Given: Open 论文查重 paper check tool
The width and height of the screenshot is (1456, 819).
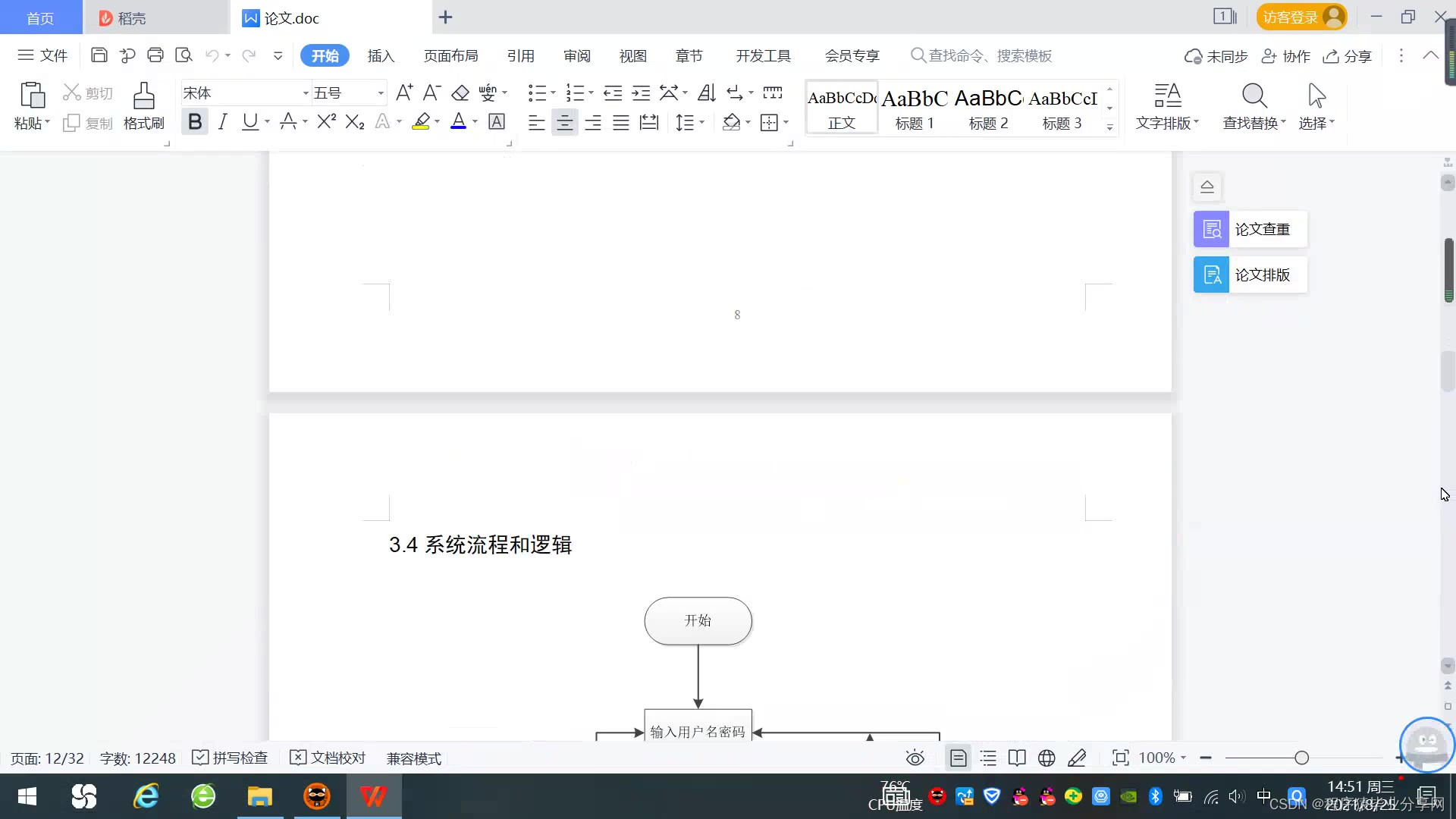Looking at the screenshot, I should [1250, 229].
